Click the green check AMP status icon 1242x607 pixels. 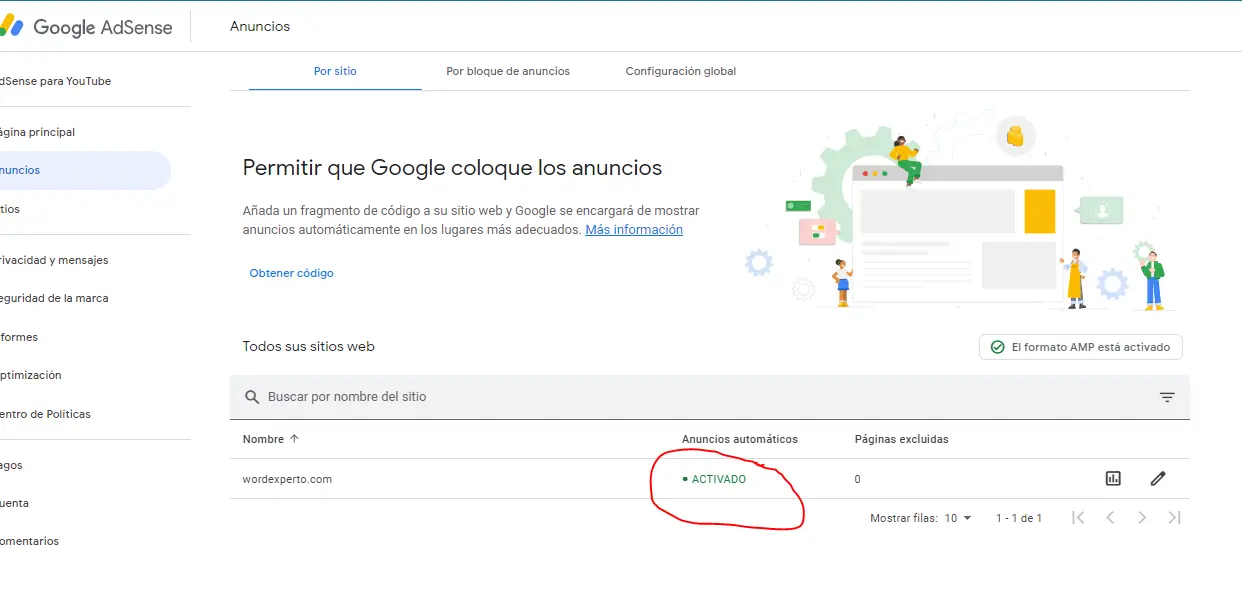pos(997,347)
